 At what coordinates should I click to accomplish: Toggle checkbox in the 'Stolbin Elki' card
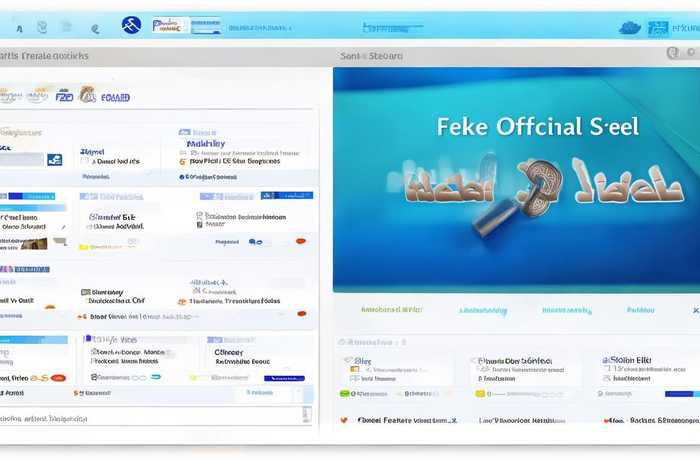coord(607,370)
